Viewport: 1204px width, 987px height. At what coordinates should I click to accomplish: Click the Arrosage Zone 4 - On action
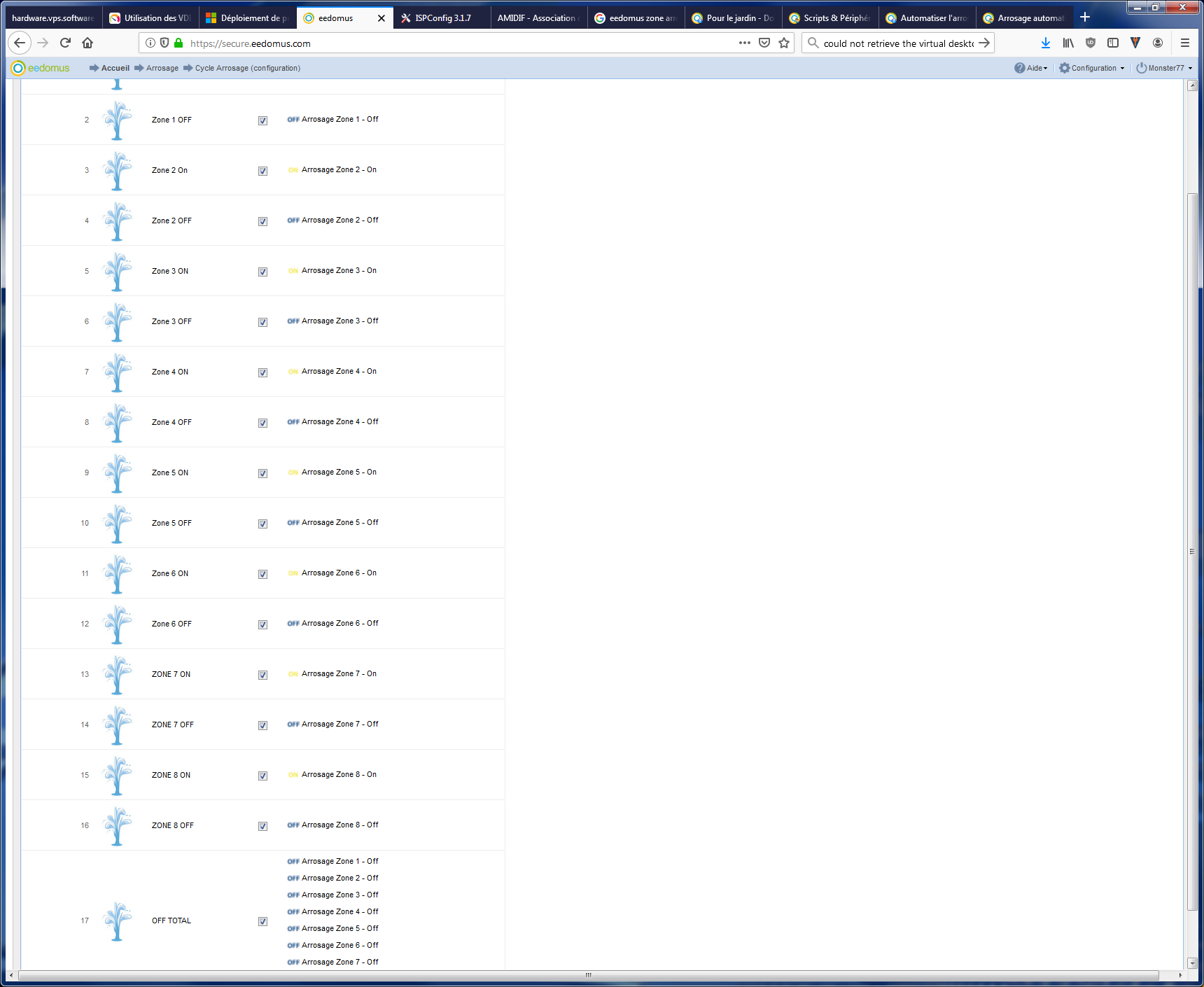coord(332,372)
